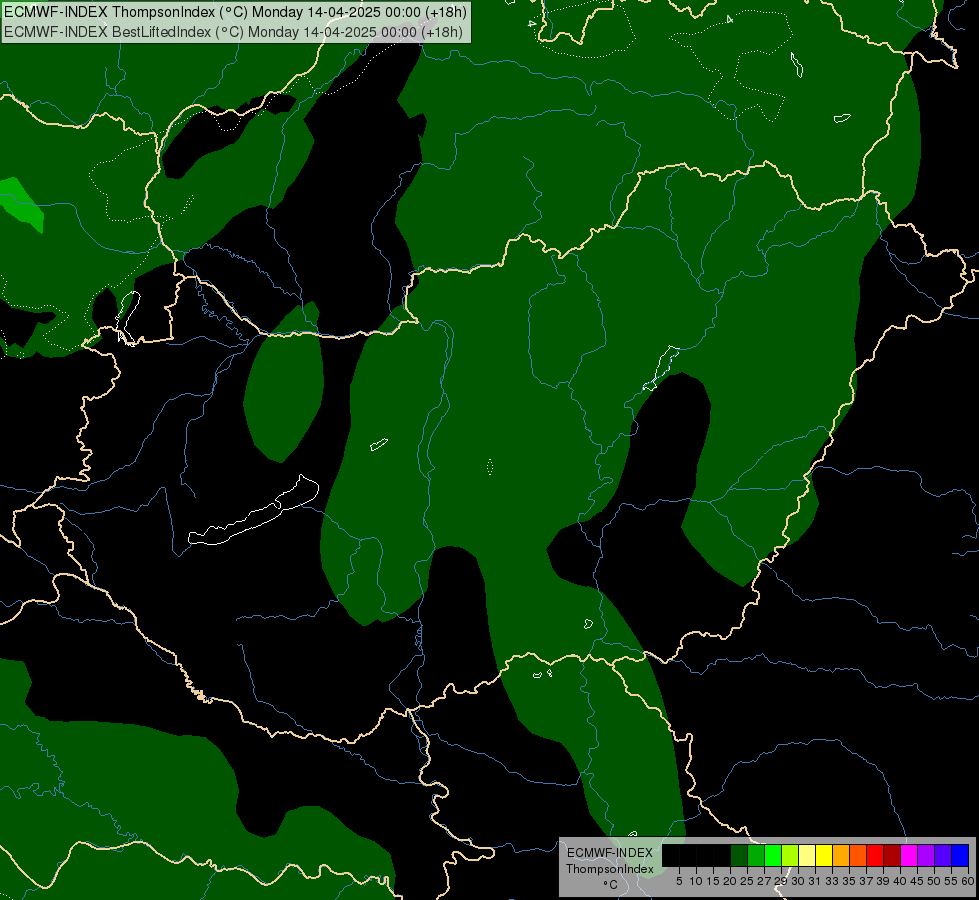Select the orange 33–35 legend swatch
Viewport: 979px width, 900px height.
coord(841,855)
